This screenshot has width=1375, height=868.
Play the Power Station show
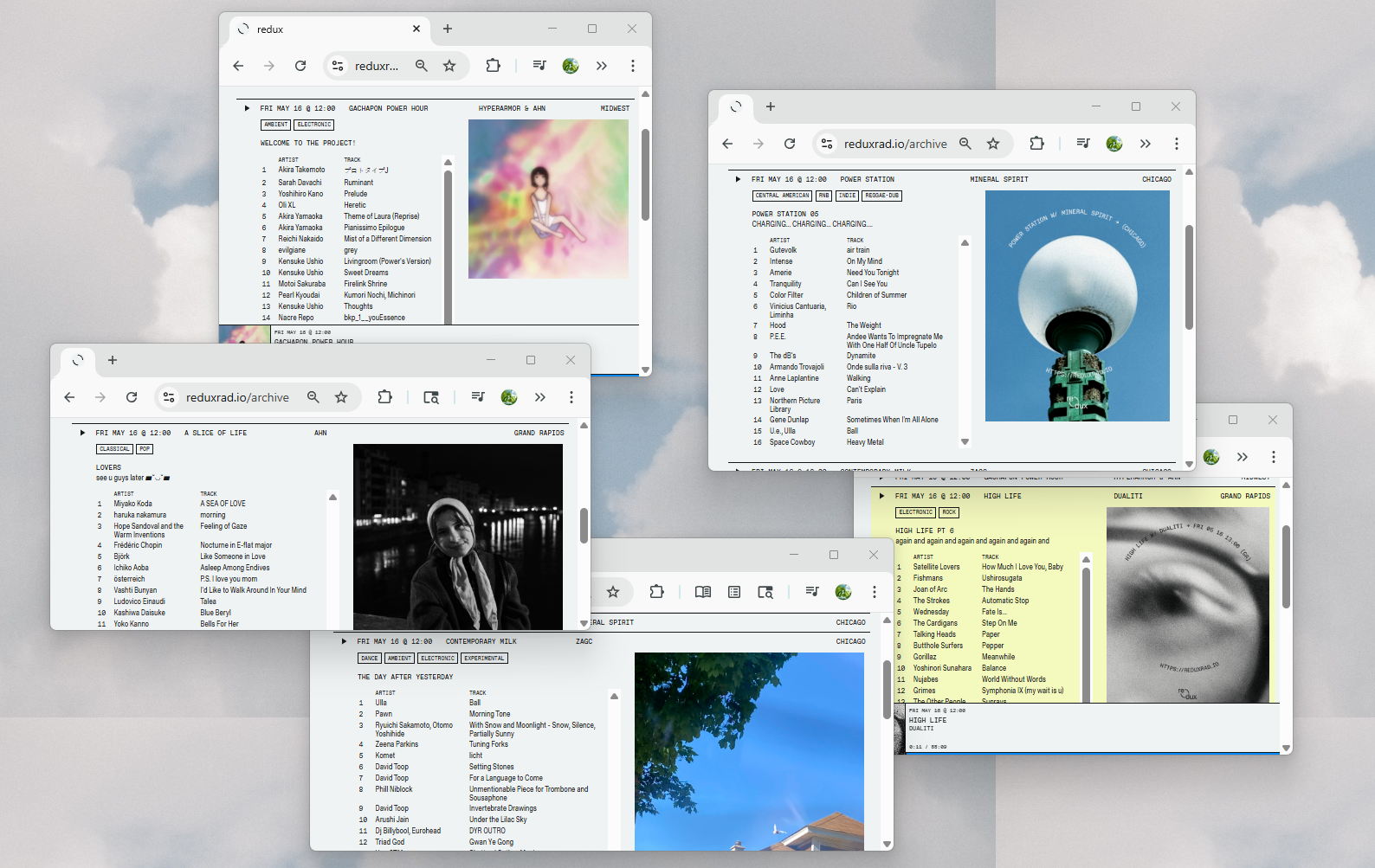738,179
